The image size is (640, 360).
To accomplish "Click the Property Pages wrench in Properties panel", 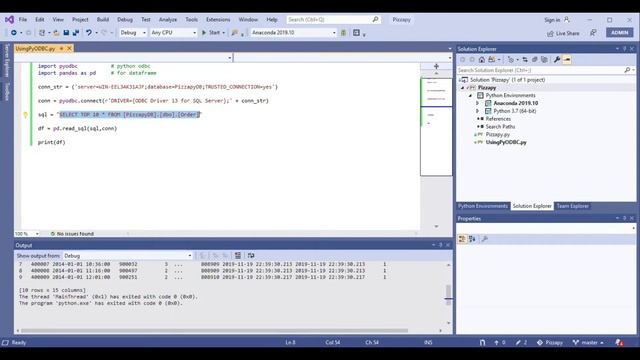I will 484,239.
